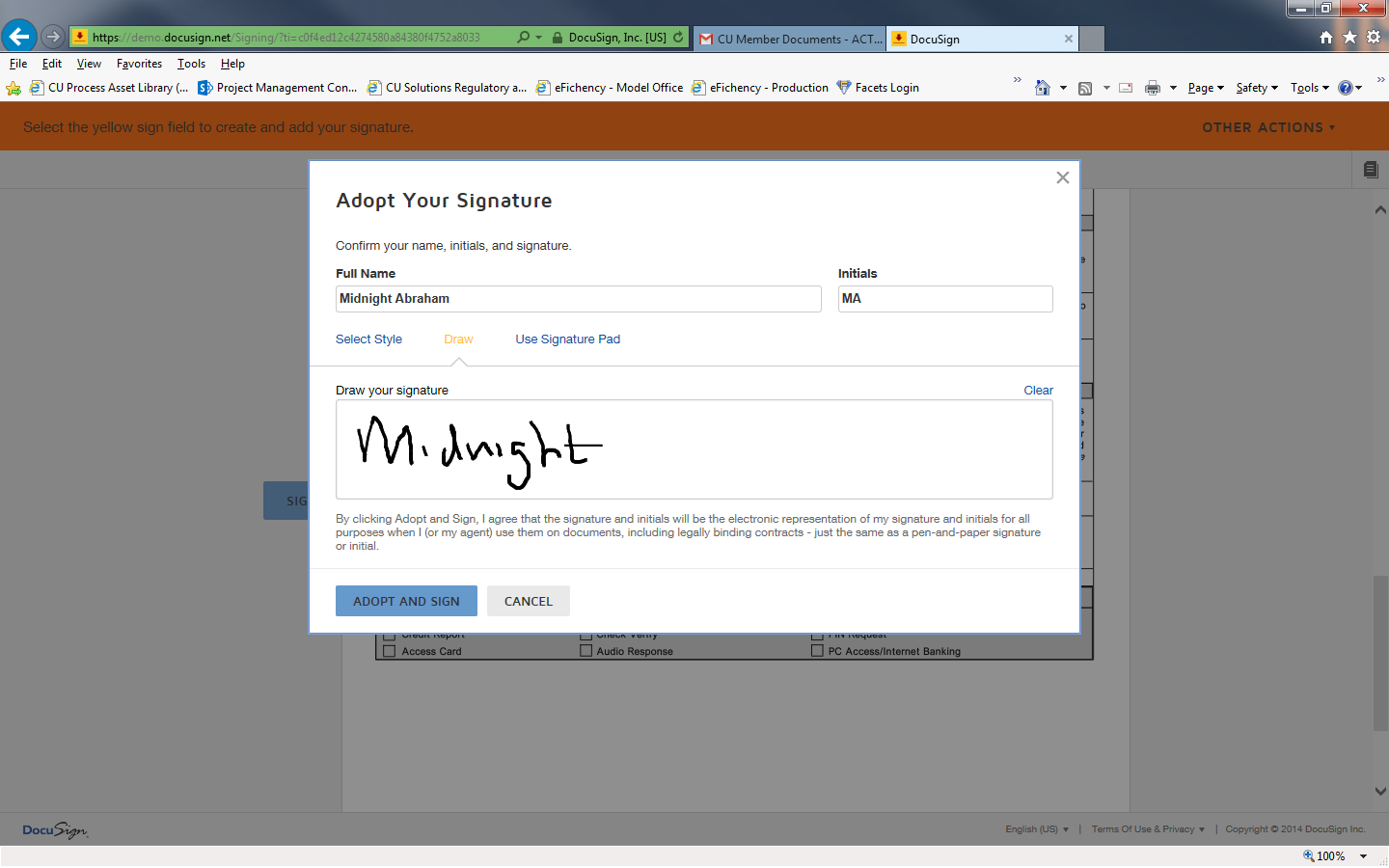Click the browser forward arrow
Image resolution: width=1389 pixels, height=868 pixels.
(53, 37)
